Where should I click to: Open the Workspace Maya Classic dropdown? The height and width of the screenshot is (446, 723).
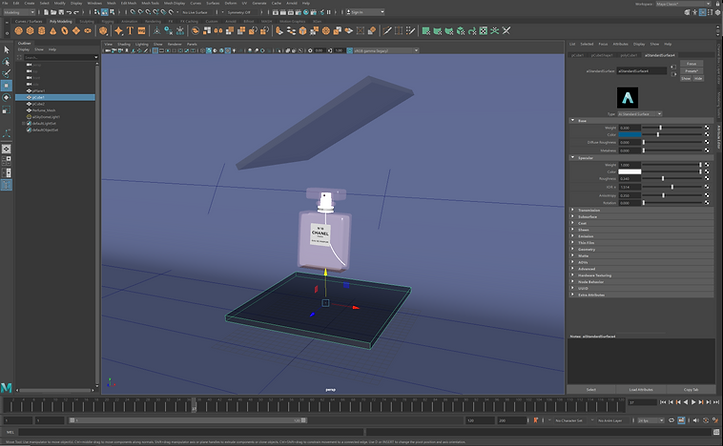[x=683, y=4]
